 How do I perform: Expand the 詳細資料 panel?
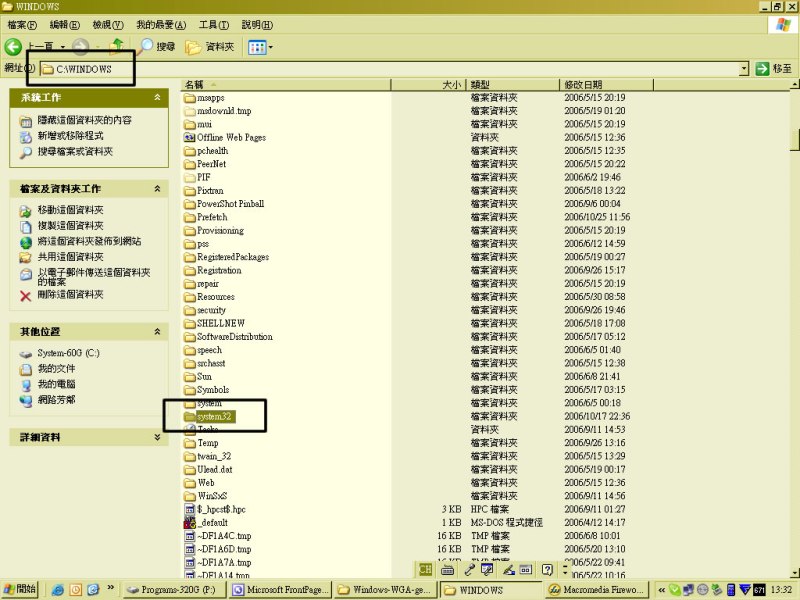click(x=157, y=437)
